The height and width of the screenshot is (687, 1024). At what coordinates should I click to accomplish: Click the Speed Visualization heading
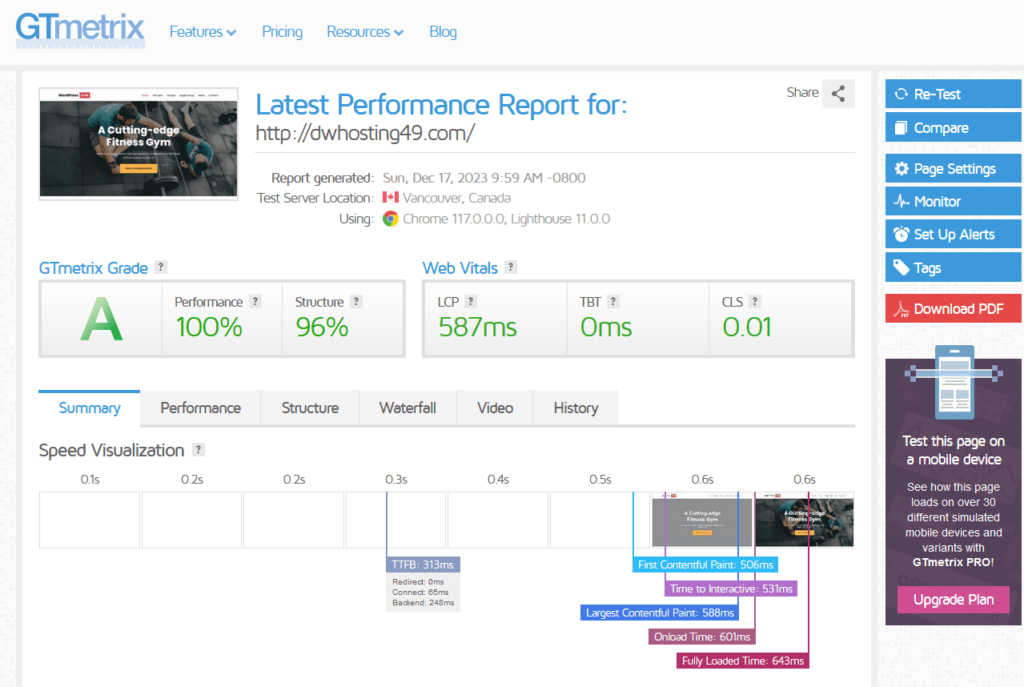[x=112, y=450]
